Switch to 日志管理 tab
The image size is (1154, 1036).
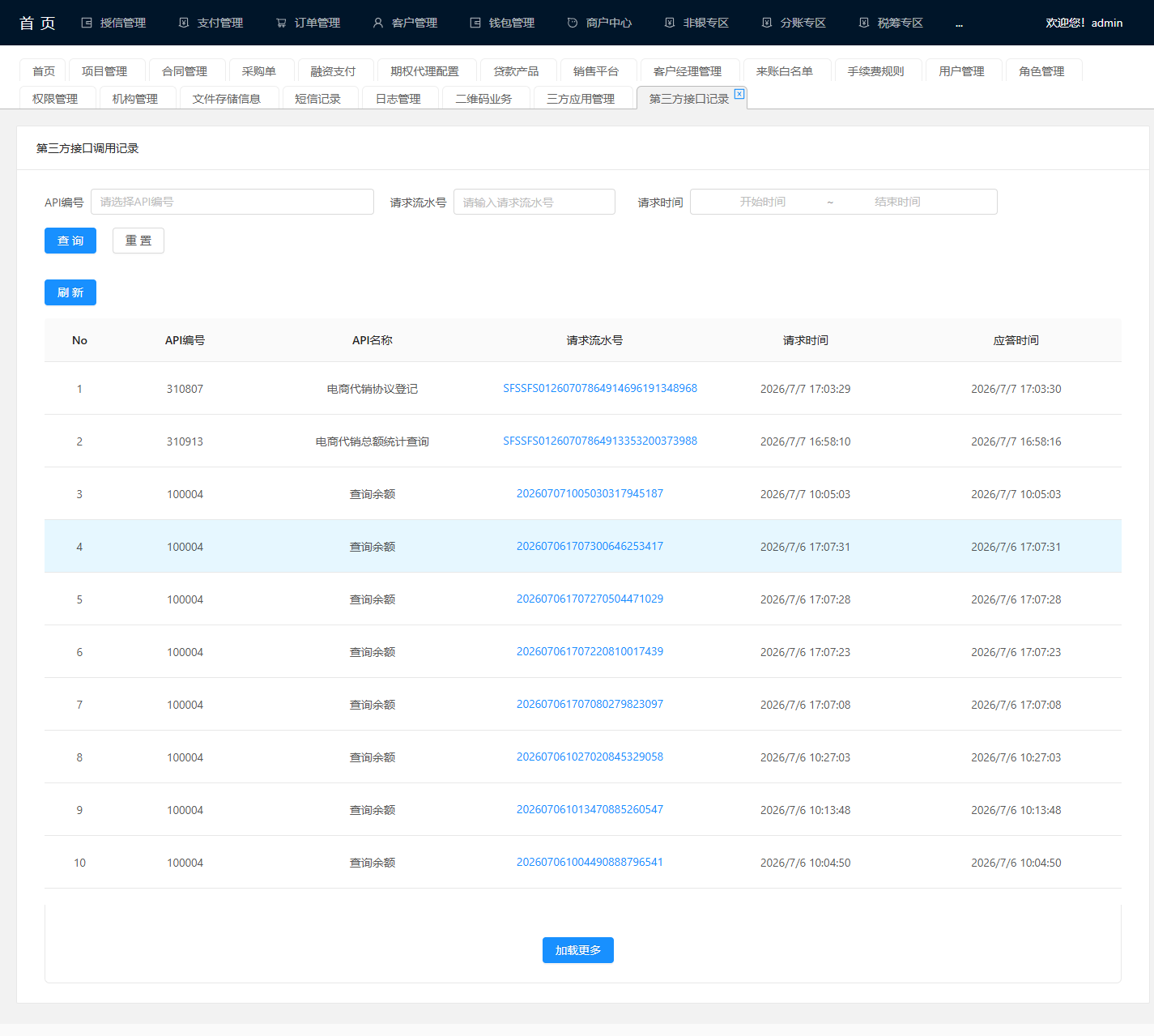pos(398,99)
